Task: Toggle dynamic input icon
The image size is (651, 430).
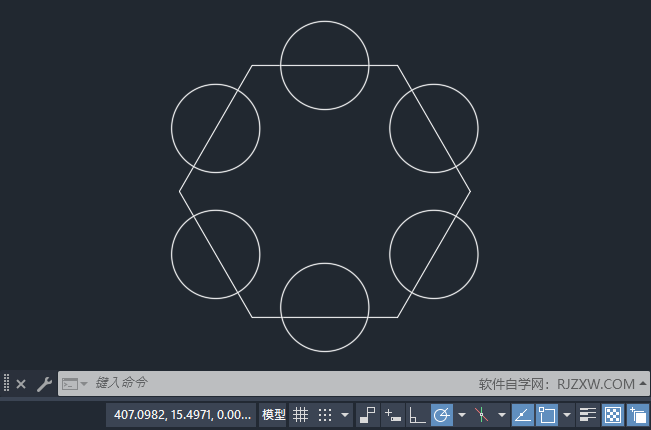Action: [x=393, y=415]
